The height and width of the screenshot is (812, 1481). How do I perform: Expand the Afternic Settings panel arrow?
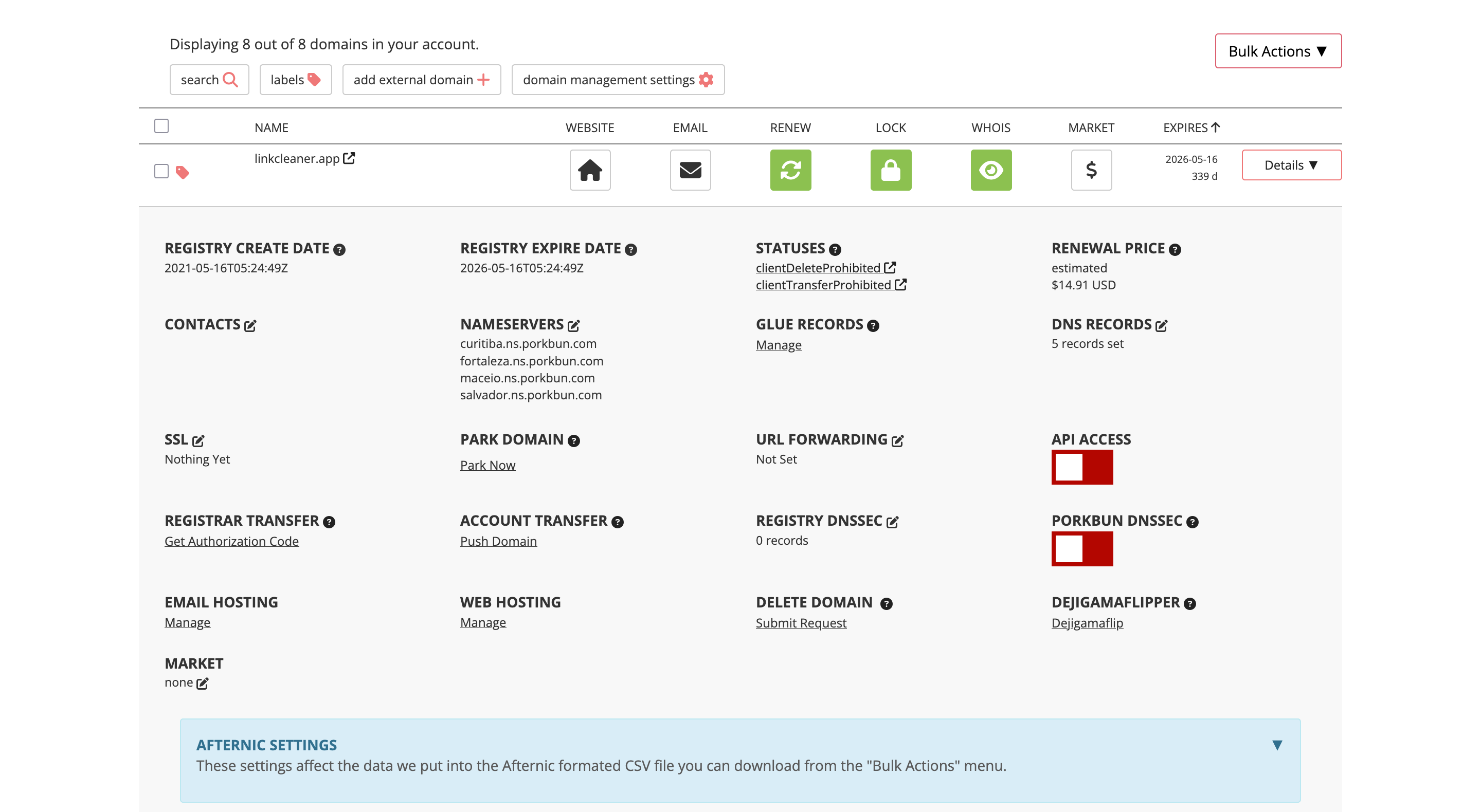click(1277, 745)
